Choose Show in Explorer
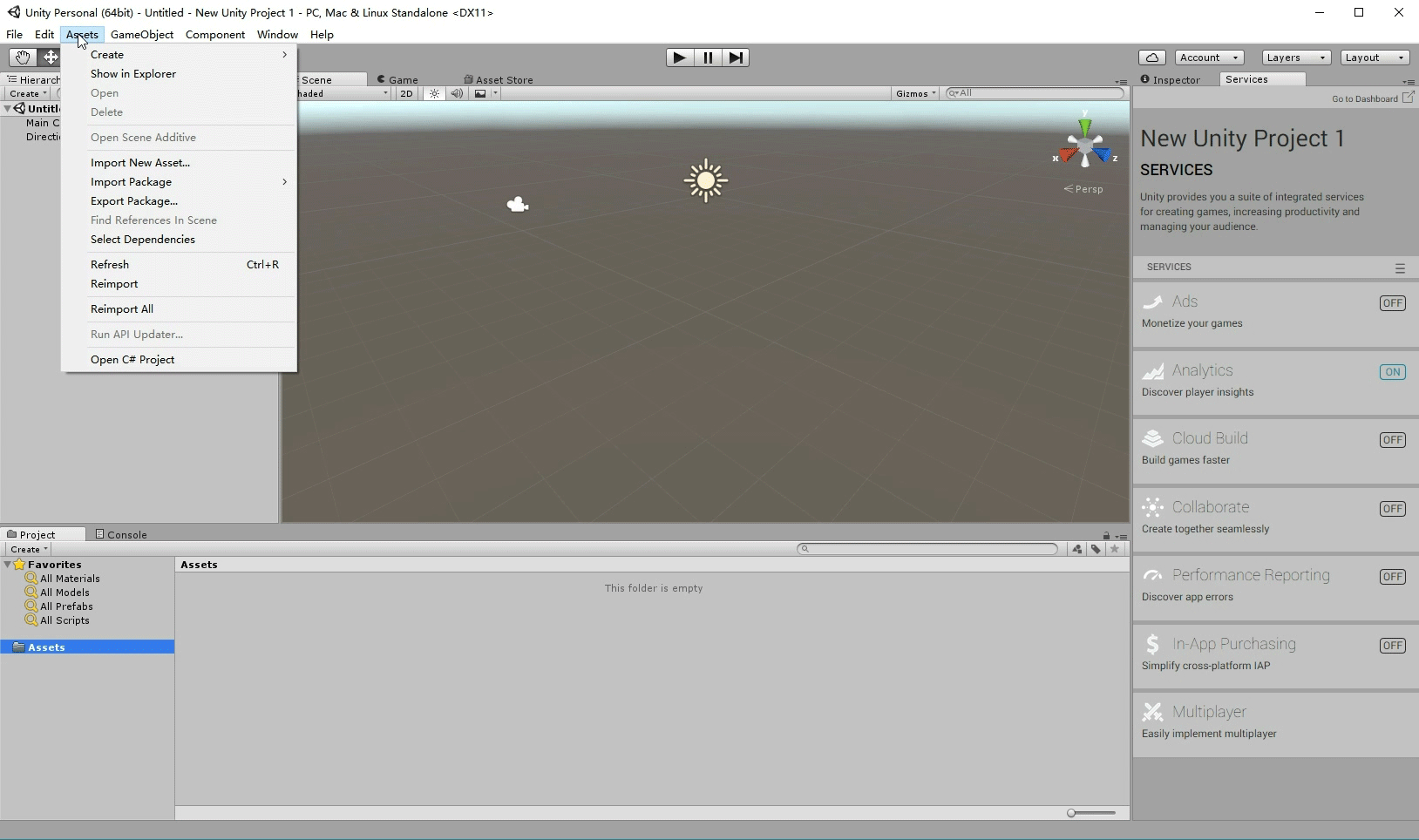Image resolution: width=1419 pixels, height=840 pixels. coord(179,74)
